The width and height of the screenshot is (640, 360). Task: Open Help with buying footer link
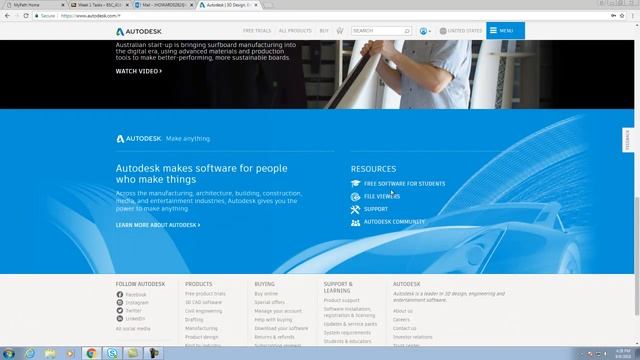coord(273,320)
